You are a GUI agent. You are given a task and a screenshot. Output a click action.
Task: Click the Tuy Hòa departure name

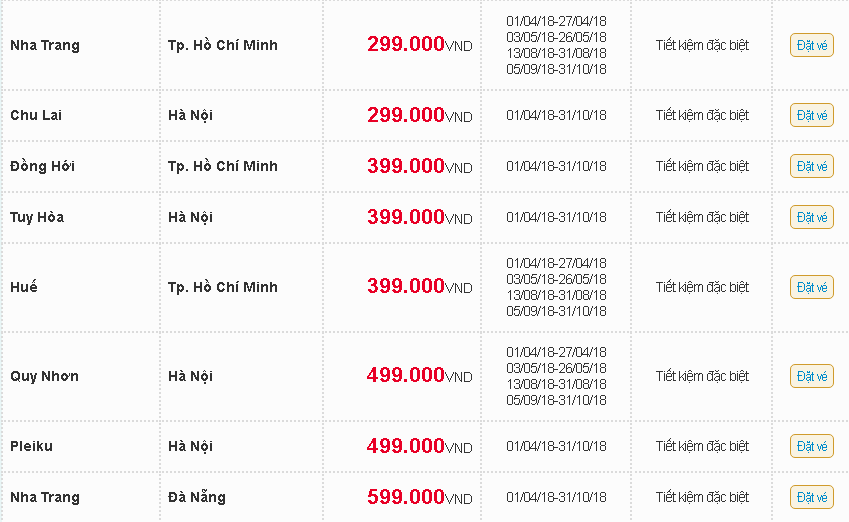[x=37, y=217]
